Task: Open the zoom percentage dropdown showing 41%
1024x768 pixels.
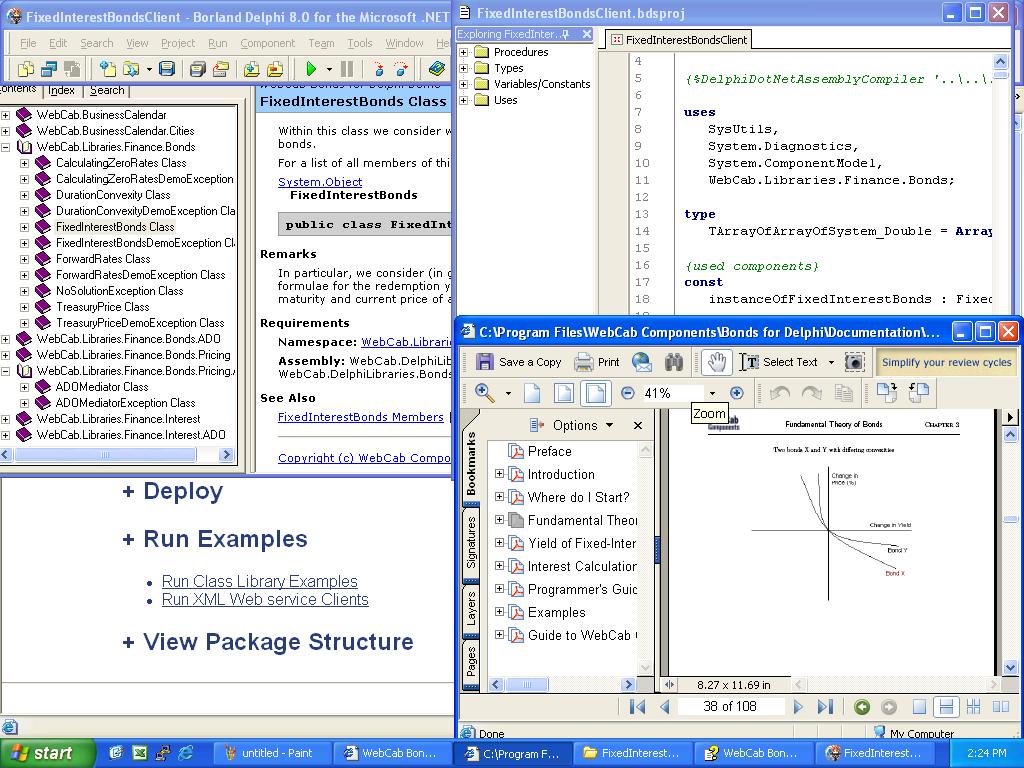Action: pos(712,393)
